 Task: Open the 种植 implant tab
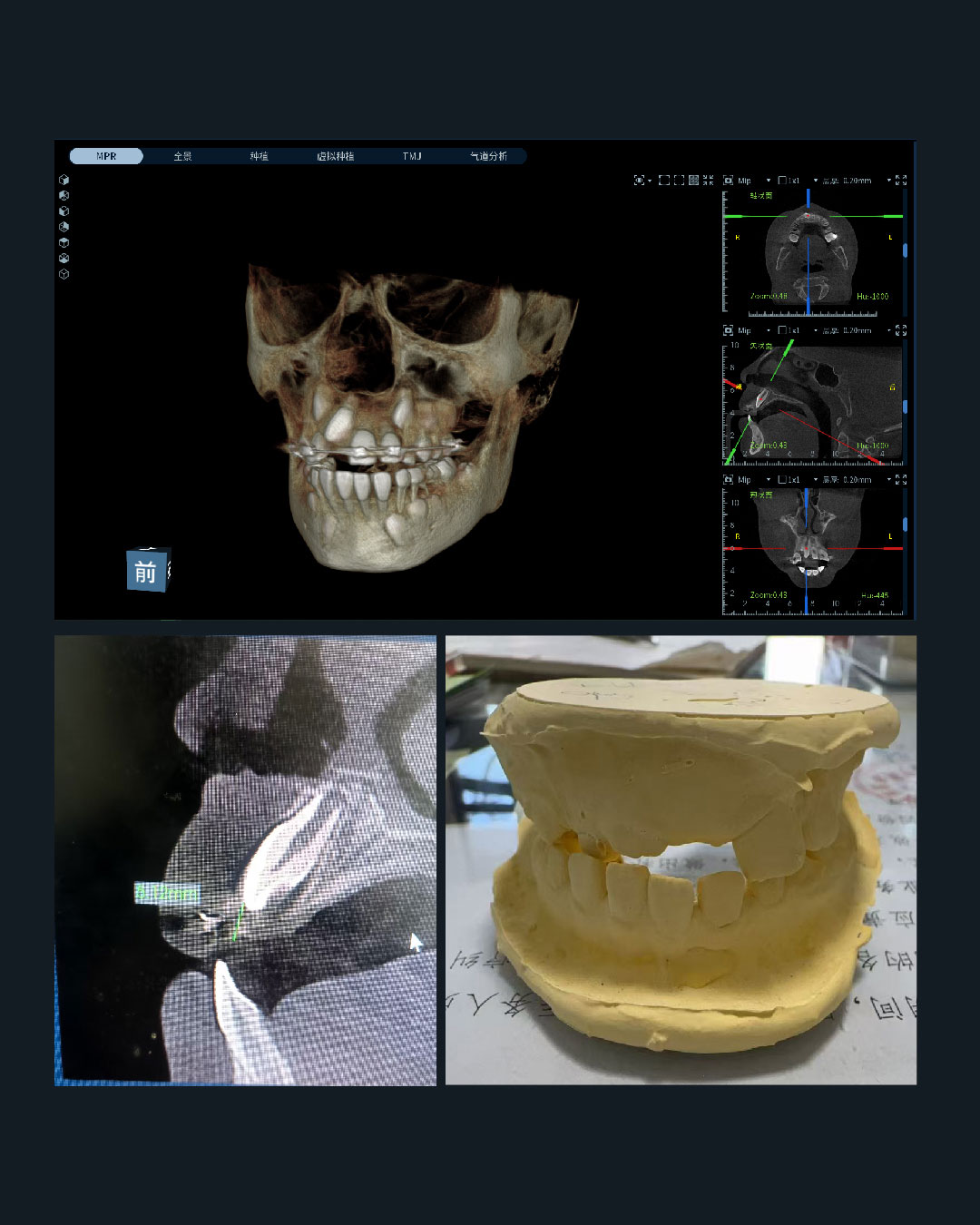point(259,156)
